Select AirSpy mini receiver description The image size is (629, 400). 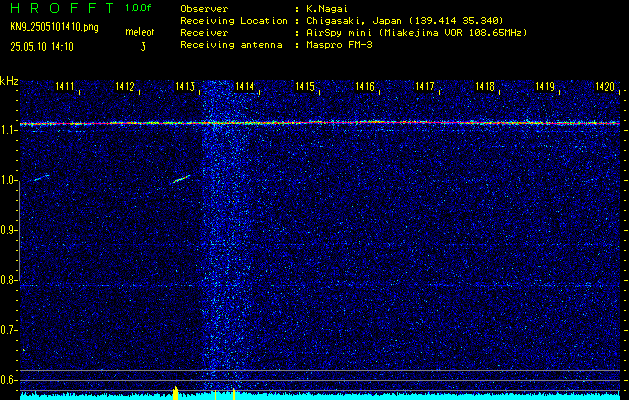coord(417,33)
